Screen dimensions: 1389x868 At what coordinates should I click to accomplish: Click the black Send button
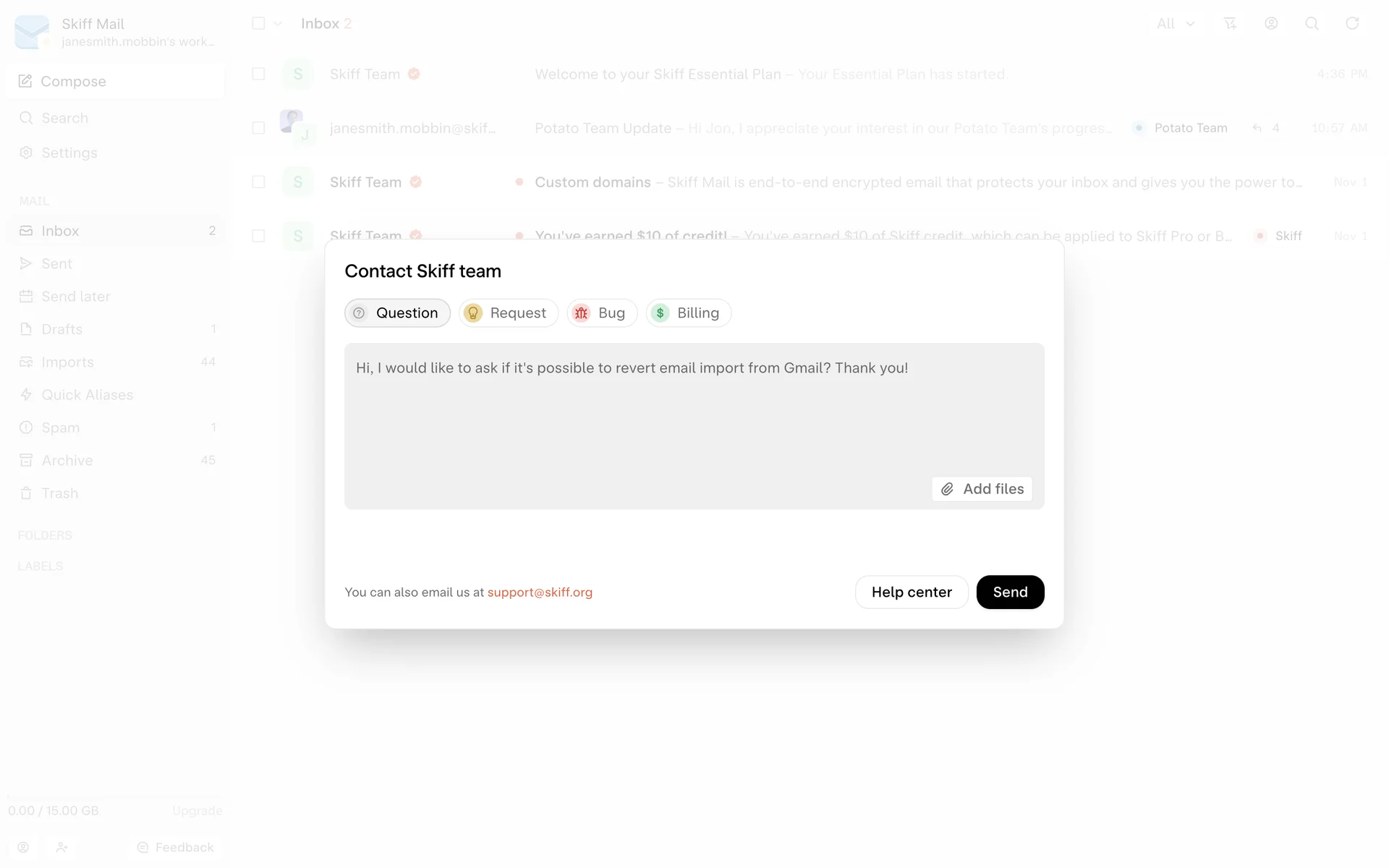1010,592
